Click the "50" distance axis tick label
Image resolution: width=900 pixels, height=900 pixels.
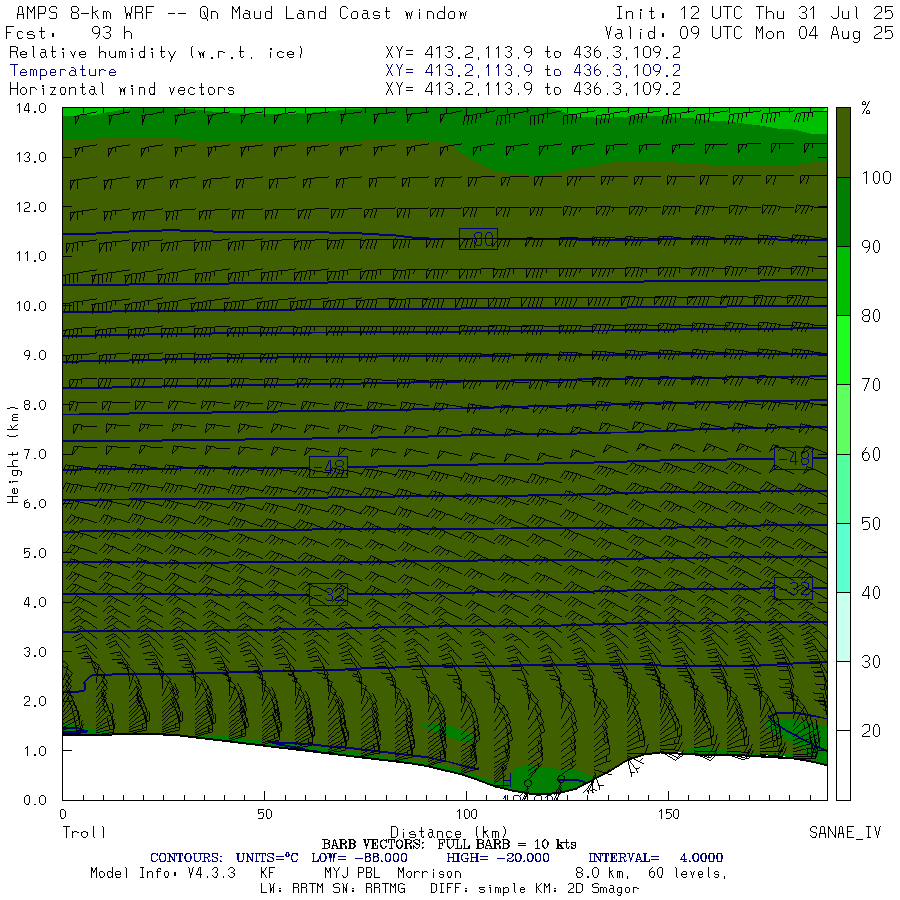point(265,814)
